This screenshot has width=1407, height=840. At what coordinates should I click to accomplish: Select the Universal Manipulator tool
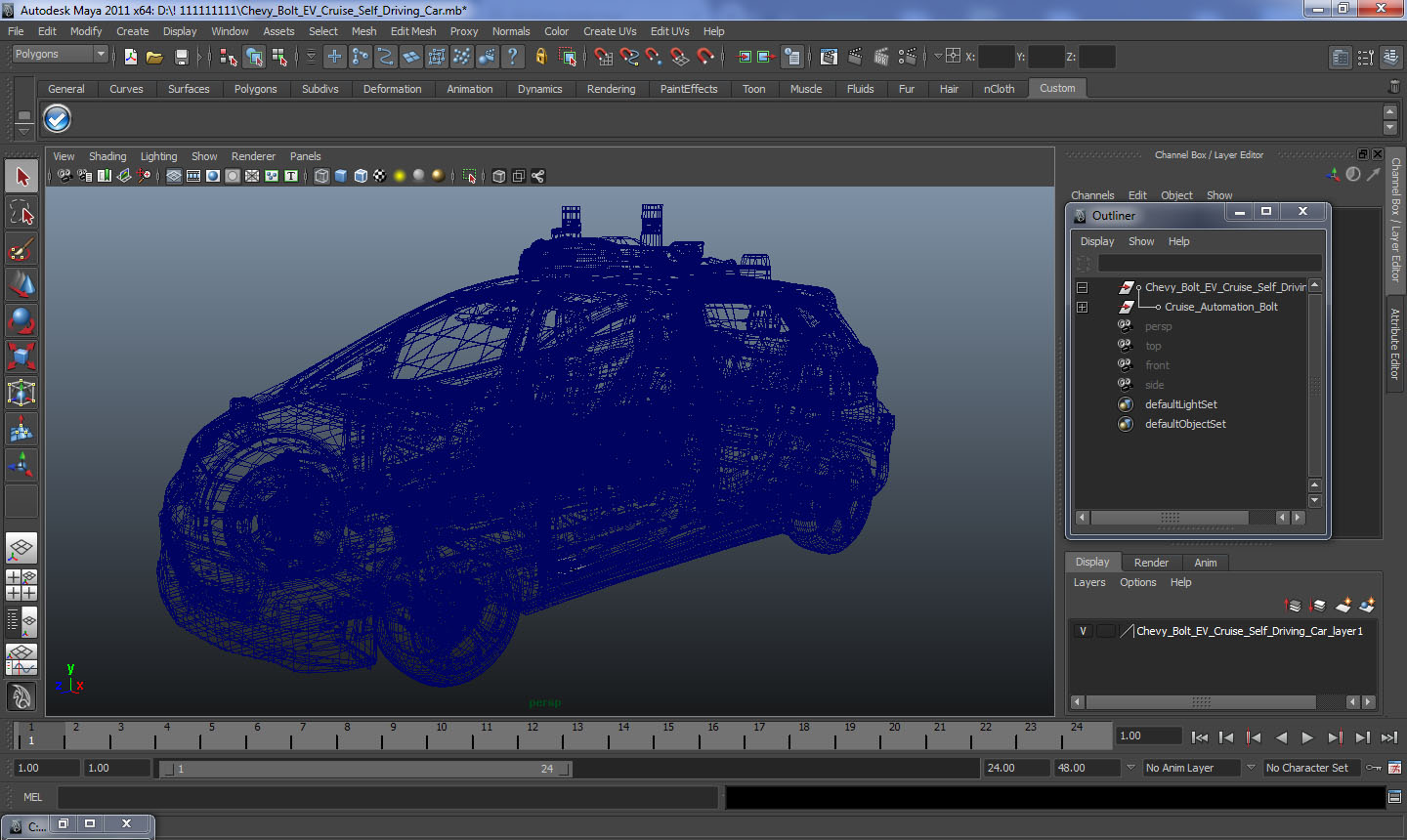pyautogui.click(x=21, y=393)
